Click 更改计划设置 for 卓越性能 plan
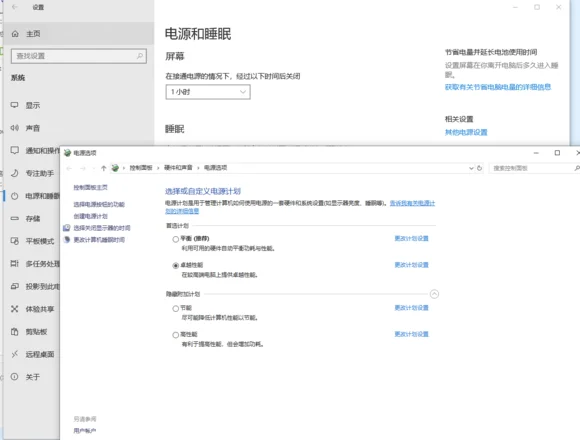This screenshot has height=440, width=580. tap(411, 265)
